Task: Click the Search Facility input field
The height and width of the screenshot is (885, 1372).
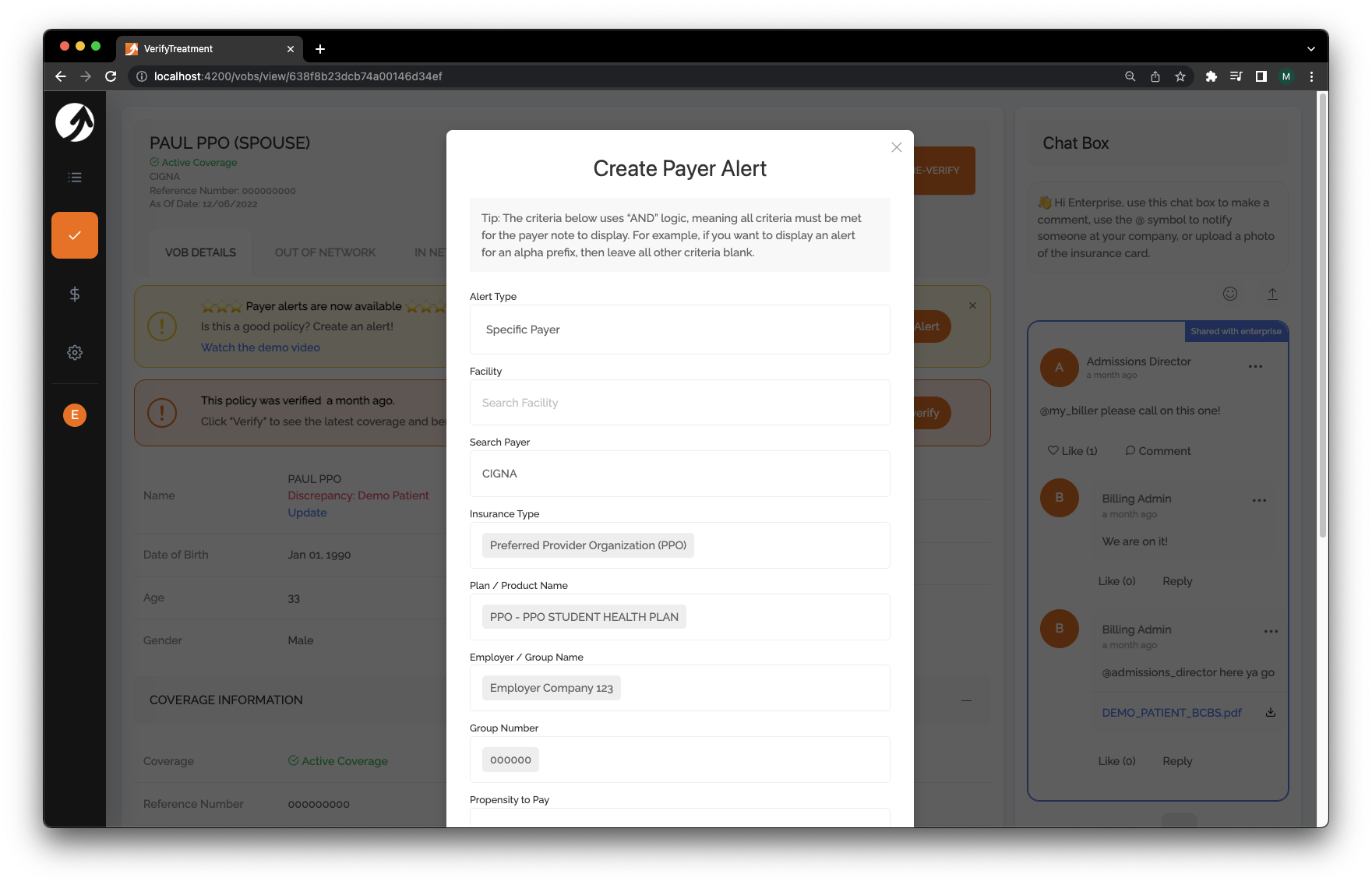Action: [x=679, y=403]
